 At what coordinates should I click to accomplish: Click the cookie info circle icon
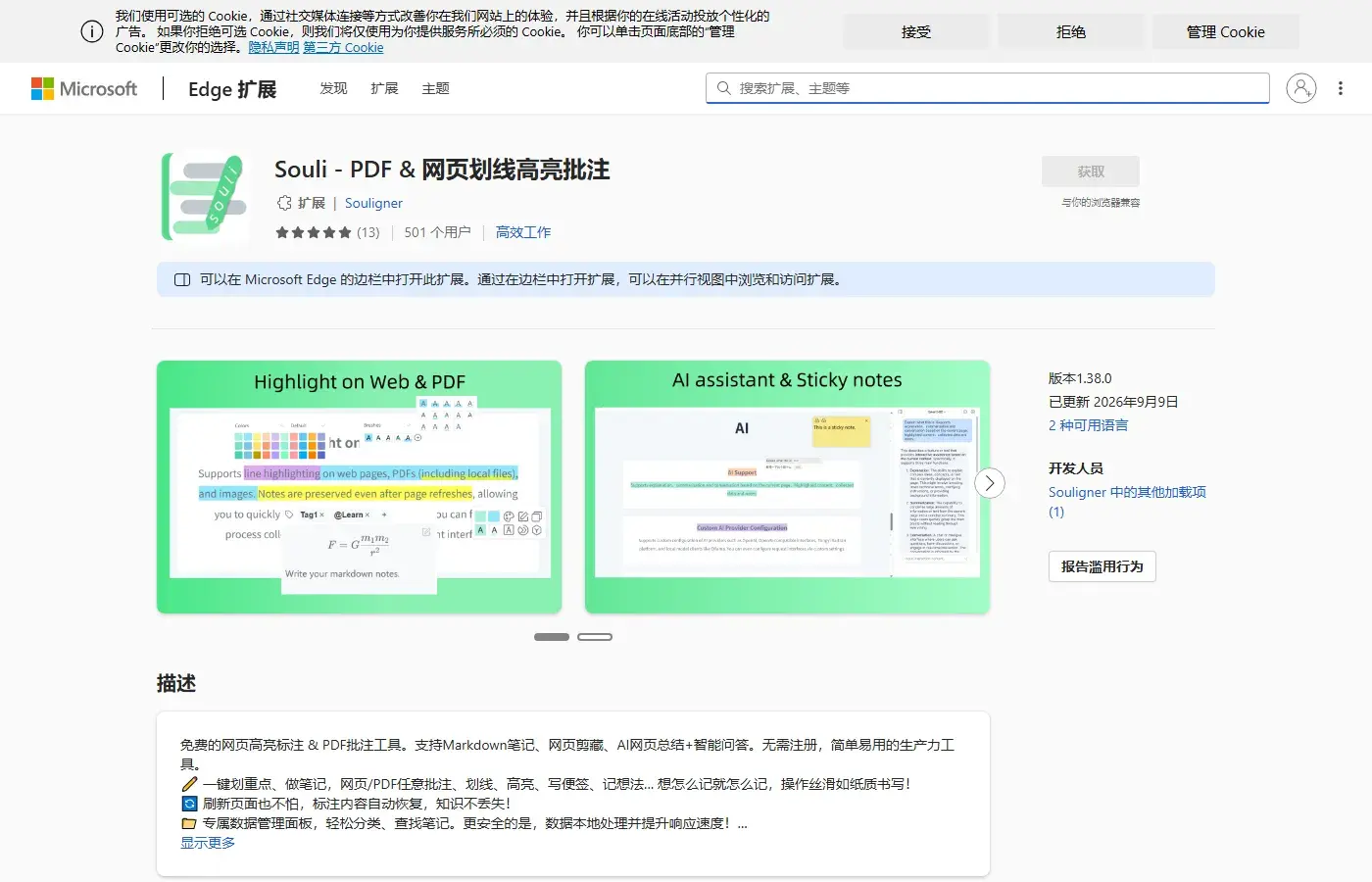(x=92, y=31)
